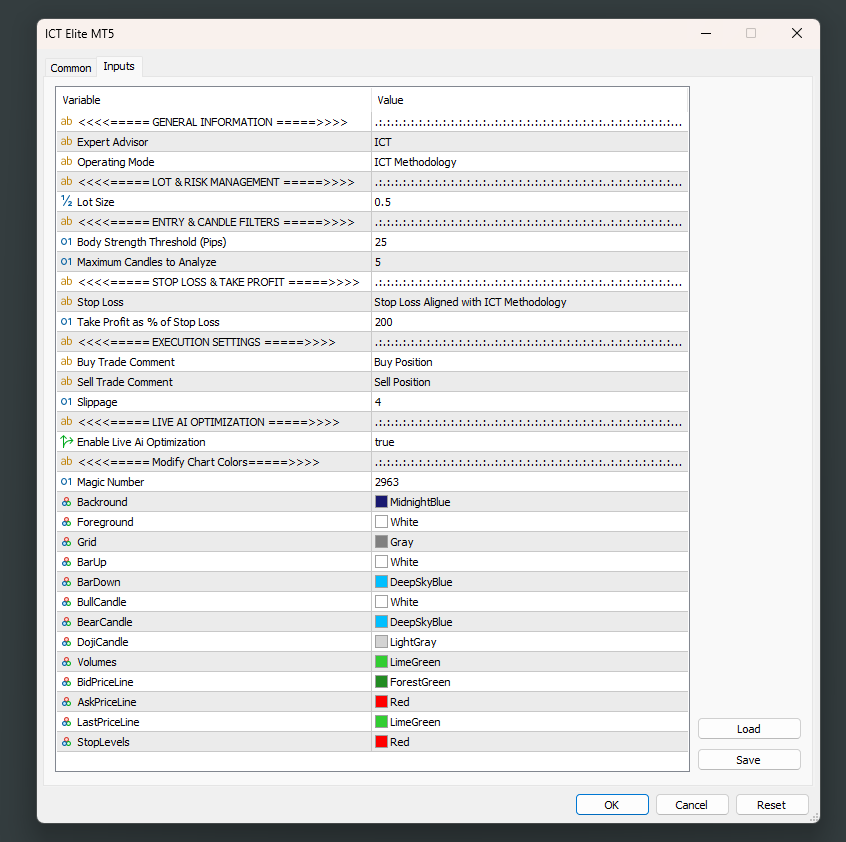Edit the Slippage value 4
The height and width of the screenshot is (842, 846).
pyautogui.click(x=530, y=401)
